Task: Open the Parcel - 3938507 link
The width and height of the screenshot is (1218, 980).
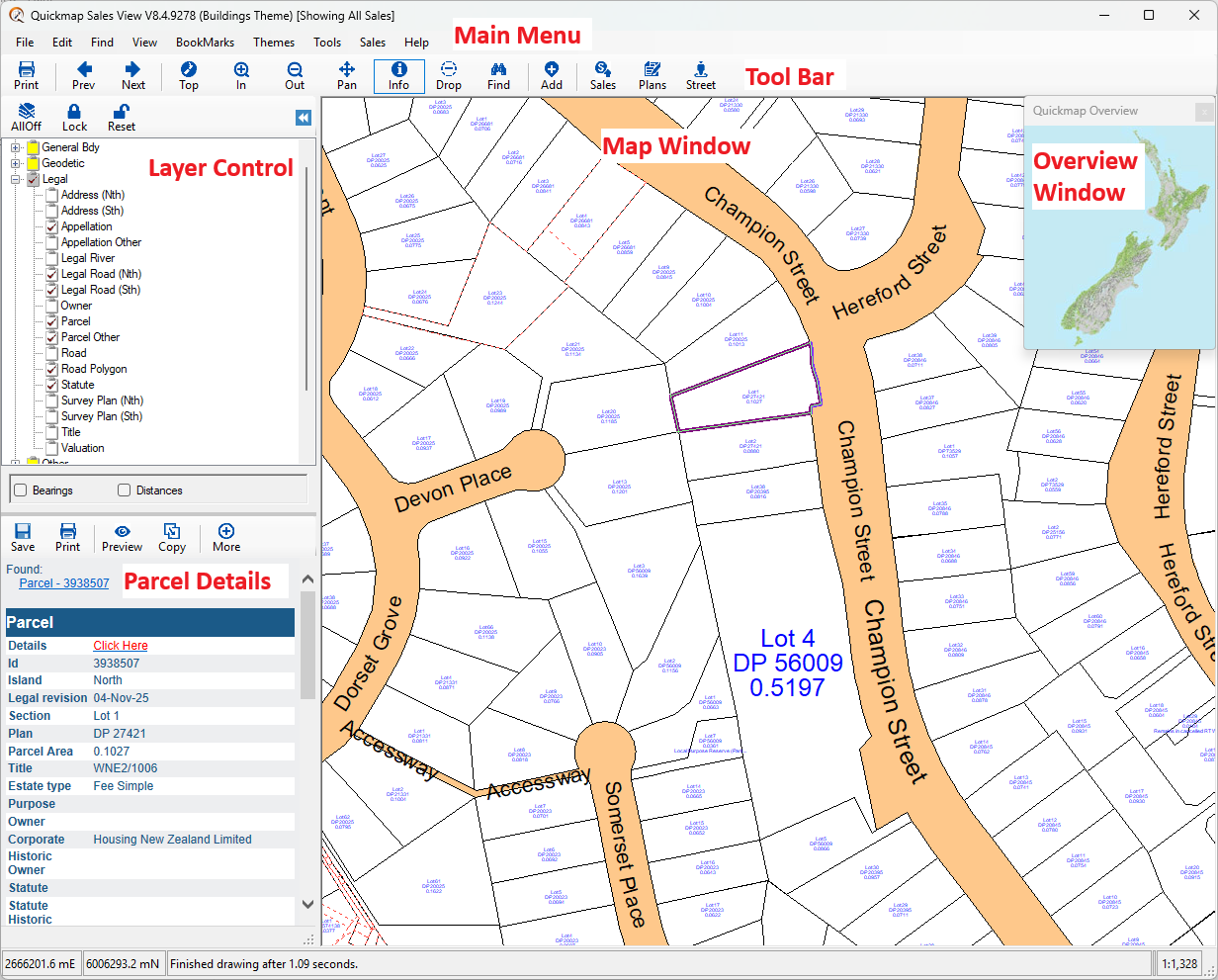Action: (64, 583)
